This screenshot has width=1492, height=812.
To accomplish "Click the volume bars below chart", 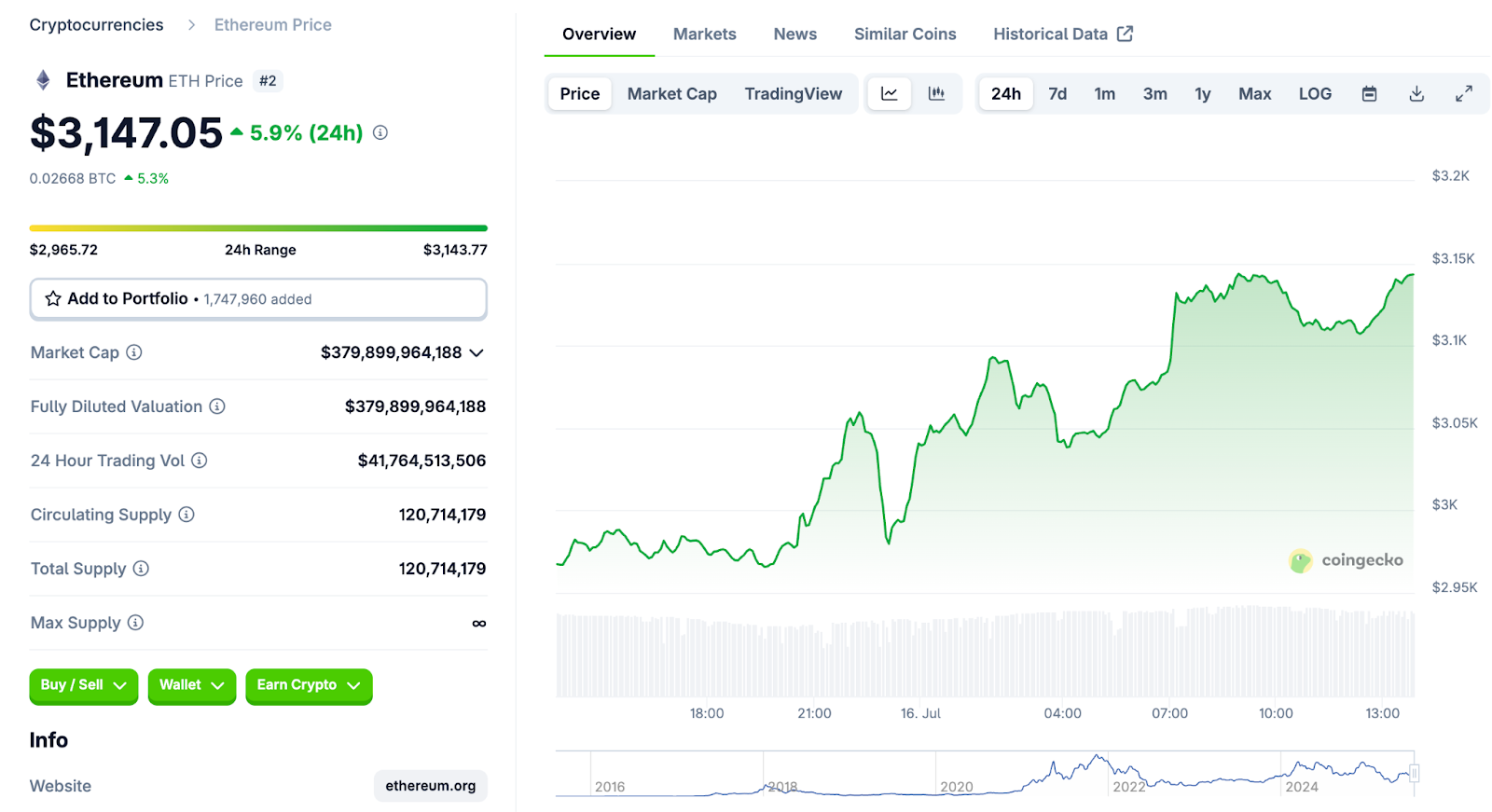I will (x=985, y=653).
